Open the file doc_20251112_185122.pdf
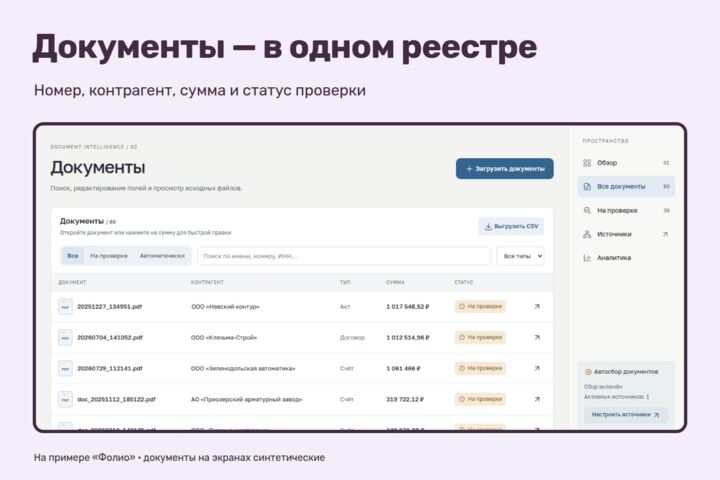 [116, 399]
